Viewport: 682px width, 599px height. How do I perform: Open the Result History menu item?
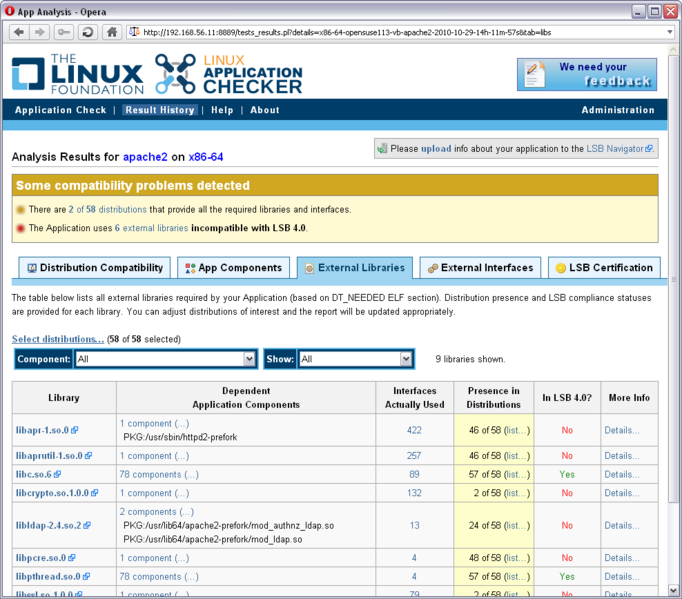click(160, 110)
